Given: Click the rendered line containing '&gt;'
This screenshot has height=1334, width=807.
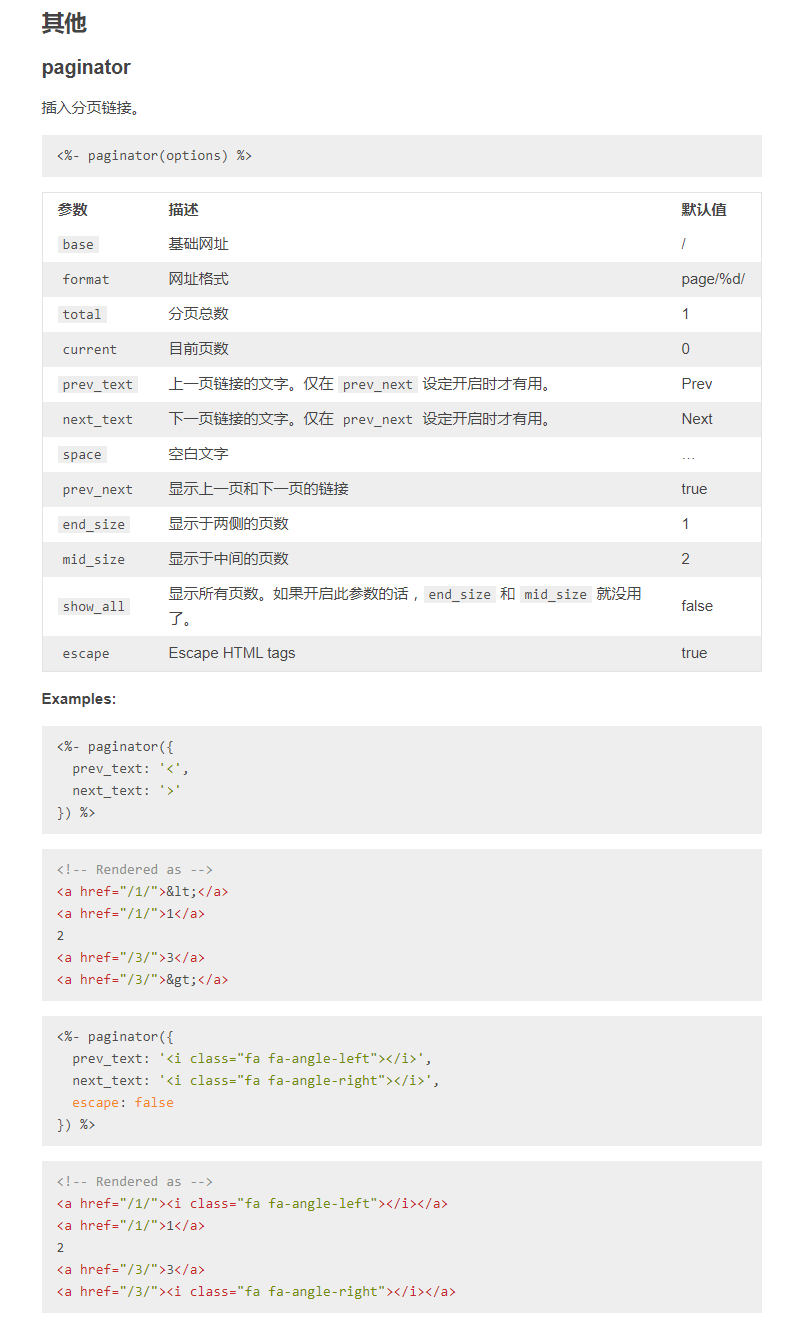Looking at the screenshot, I should point(143,980).
